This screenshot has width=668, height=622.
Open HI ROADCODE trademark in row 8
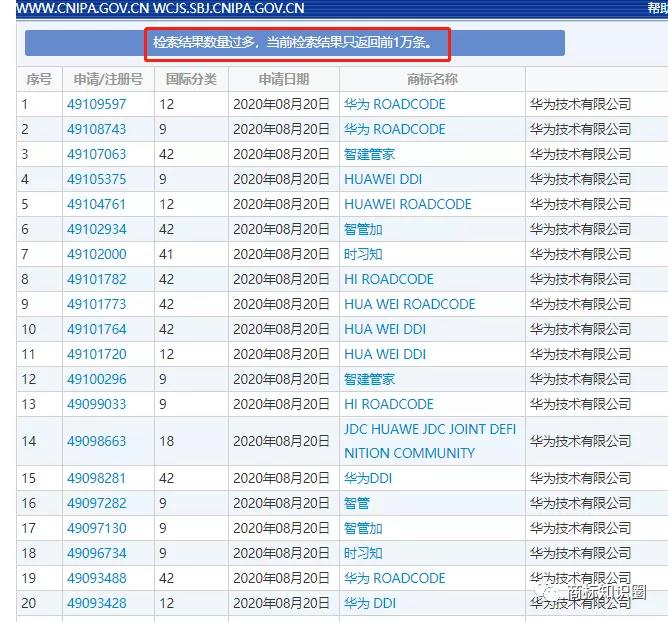coord(389,279)
